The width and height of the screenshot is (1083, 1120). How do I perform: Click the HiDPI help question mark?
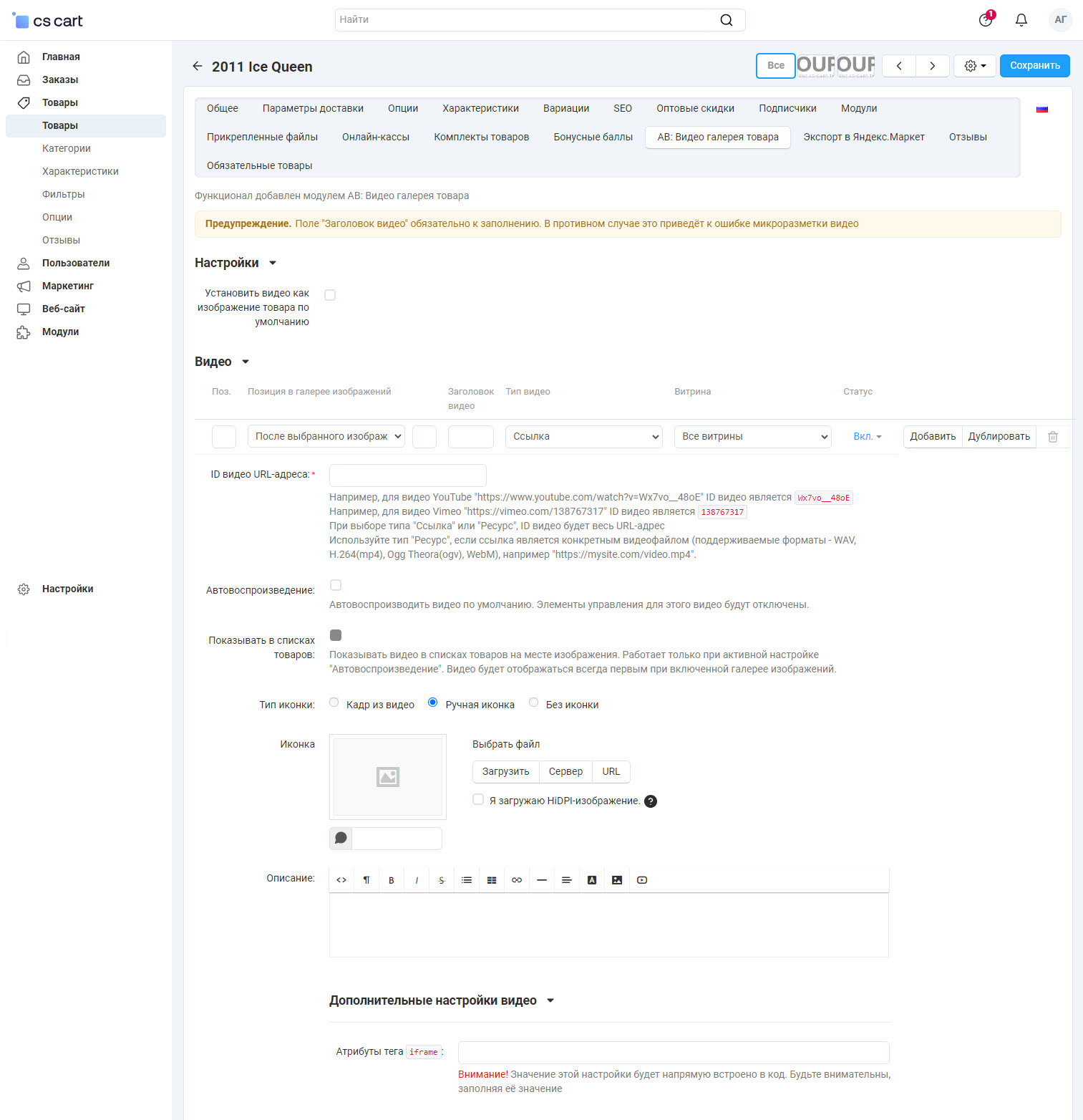click(651, 801)
